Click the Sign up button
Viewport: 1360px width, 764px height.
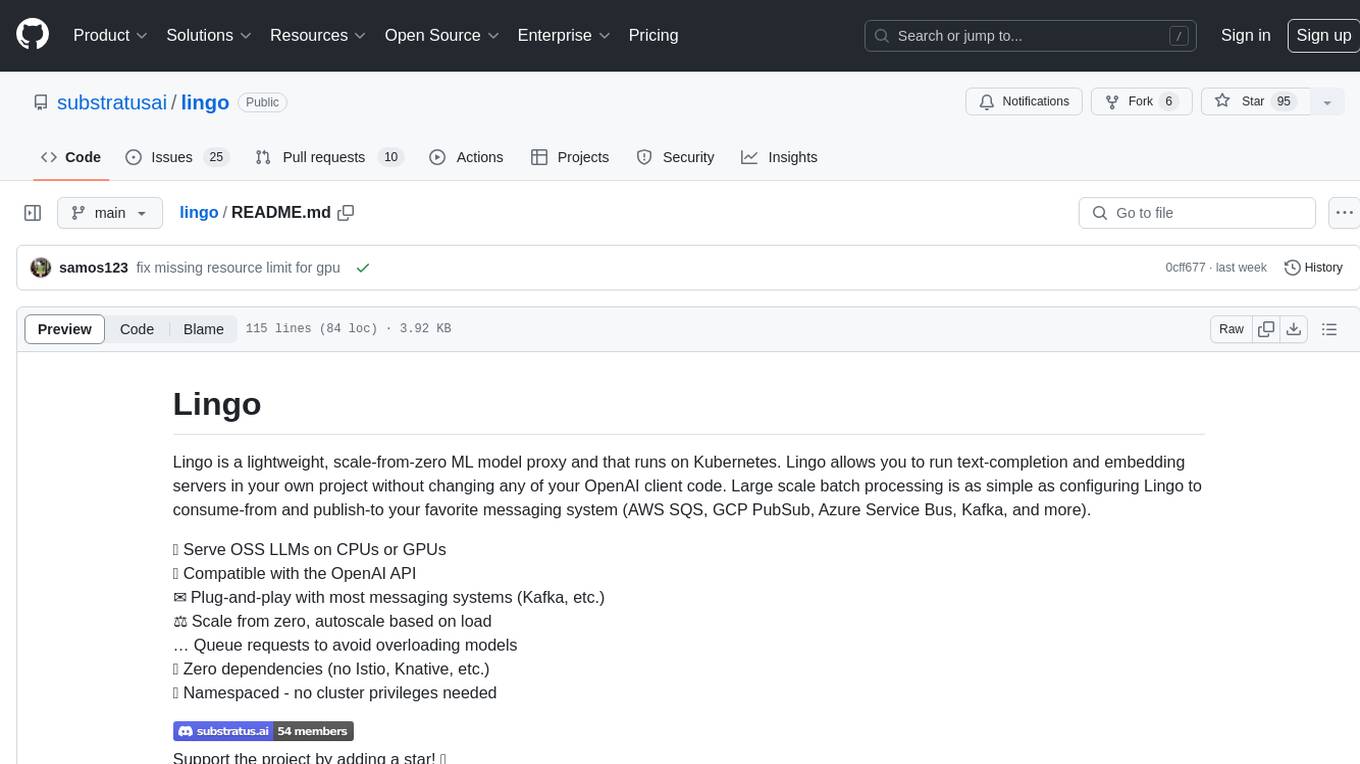(x=1323, y=35)
